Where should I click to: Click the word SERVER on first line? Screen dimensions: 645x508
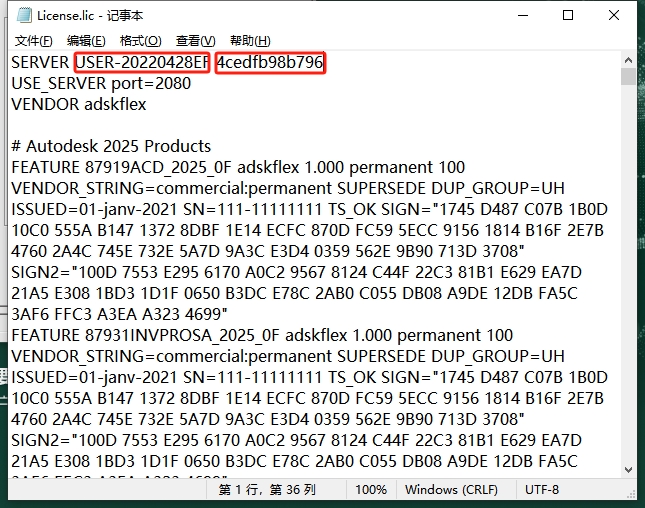point(40,63)
